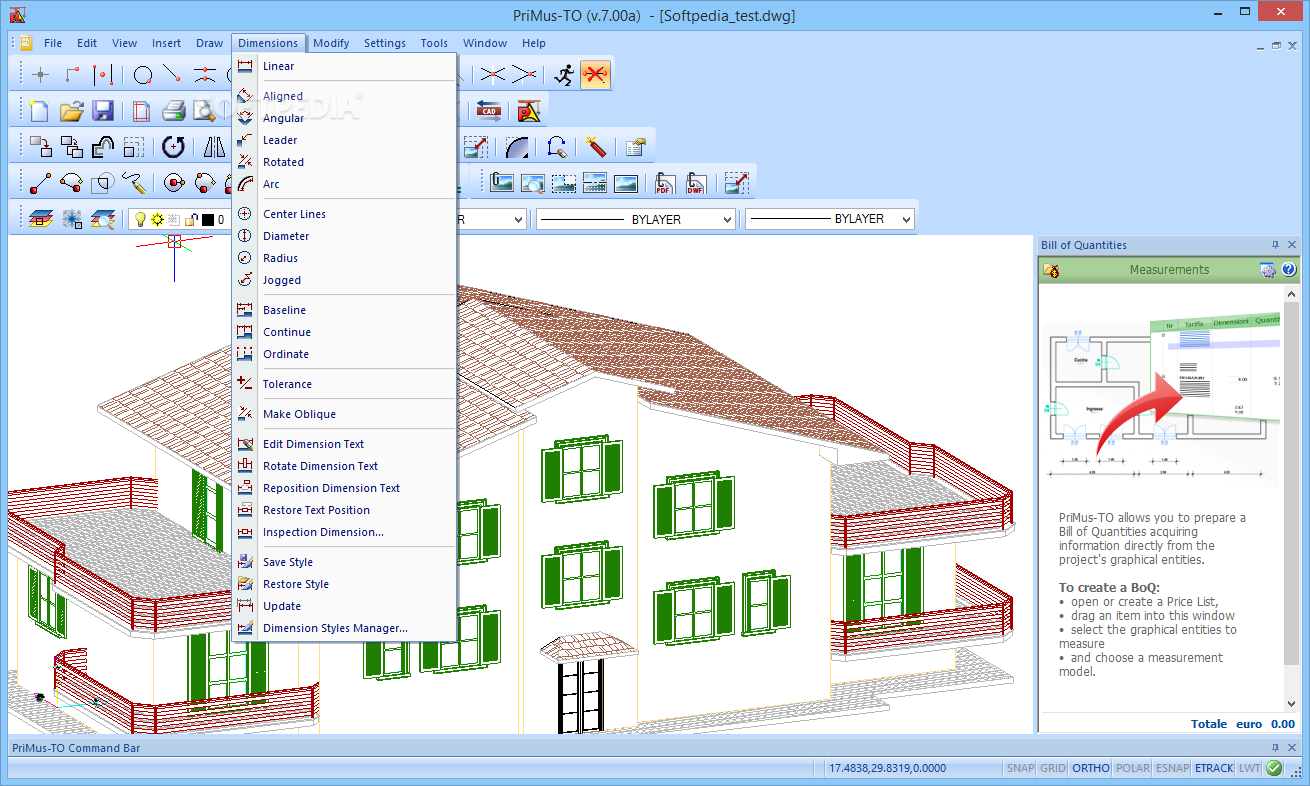Toggle layer light bulb visibility
1310x786 pixels.
(x=140, y=219)
